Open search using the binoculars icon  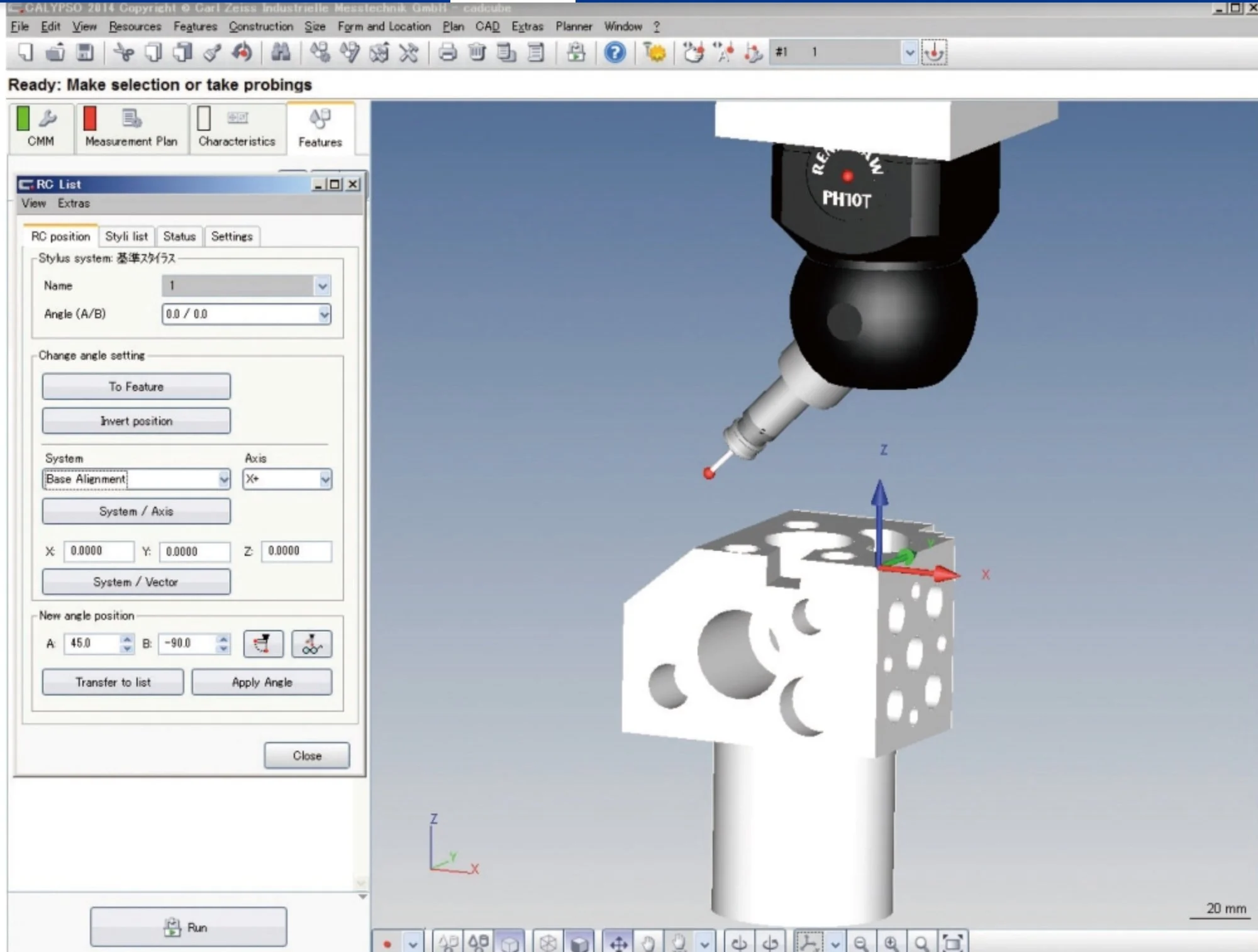[281, 53]
